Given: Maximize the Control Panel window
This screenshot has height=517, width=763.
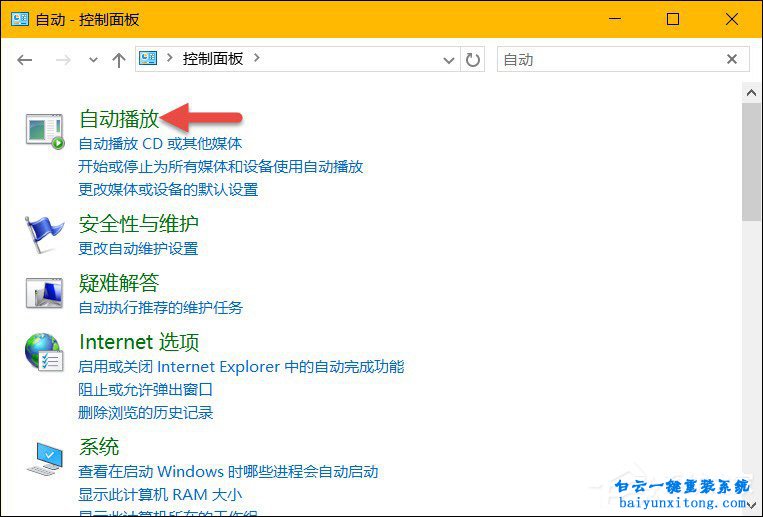Looking at the screenshot, I should 673,19.
